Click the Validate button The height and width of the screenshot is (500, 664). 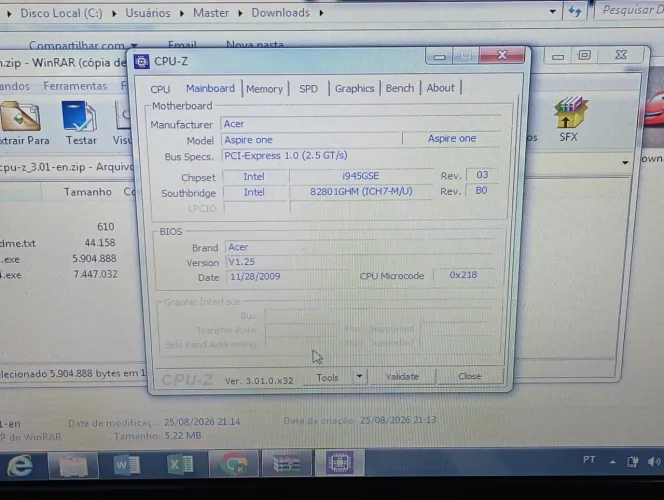tap(402, 376)
